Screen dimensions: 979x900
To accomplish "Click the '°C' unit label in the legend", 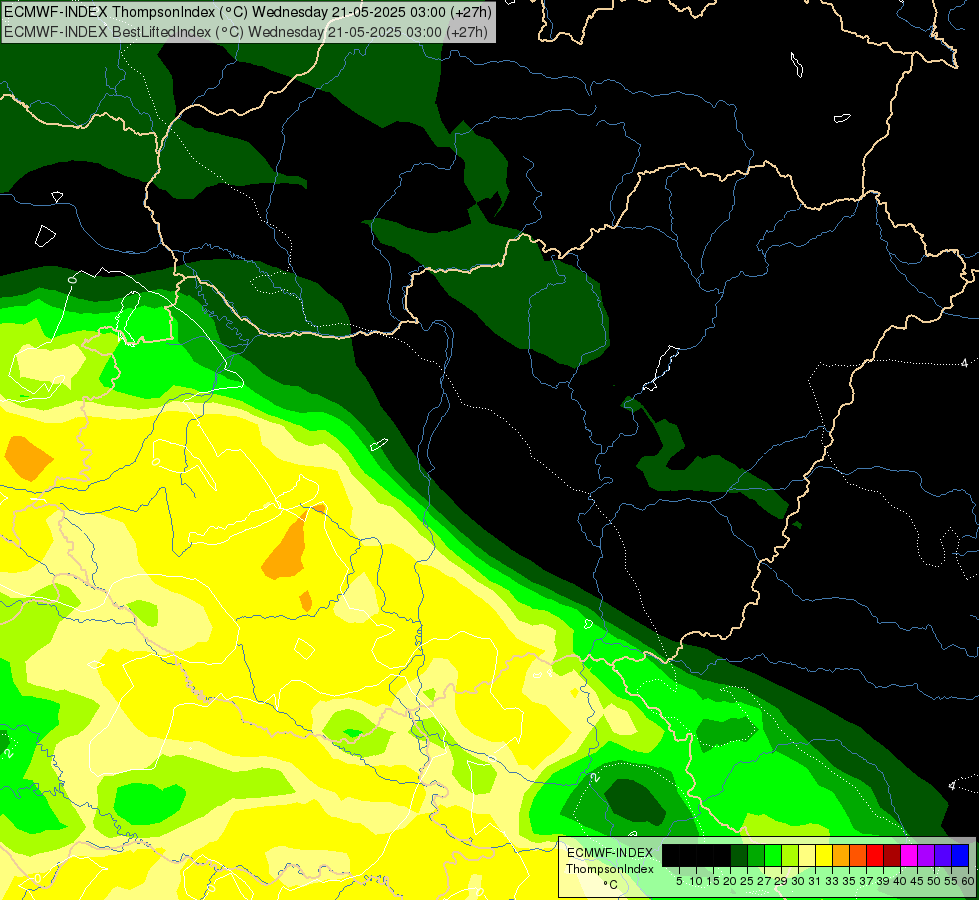I will tap(611, 885).
